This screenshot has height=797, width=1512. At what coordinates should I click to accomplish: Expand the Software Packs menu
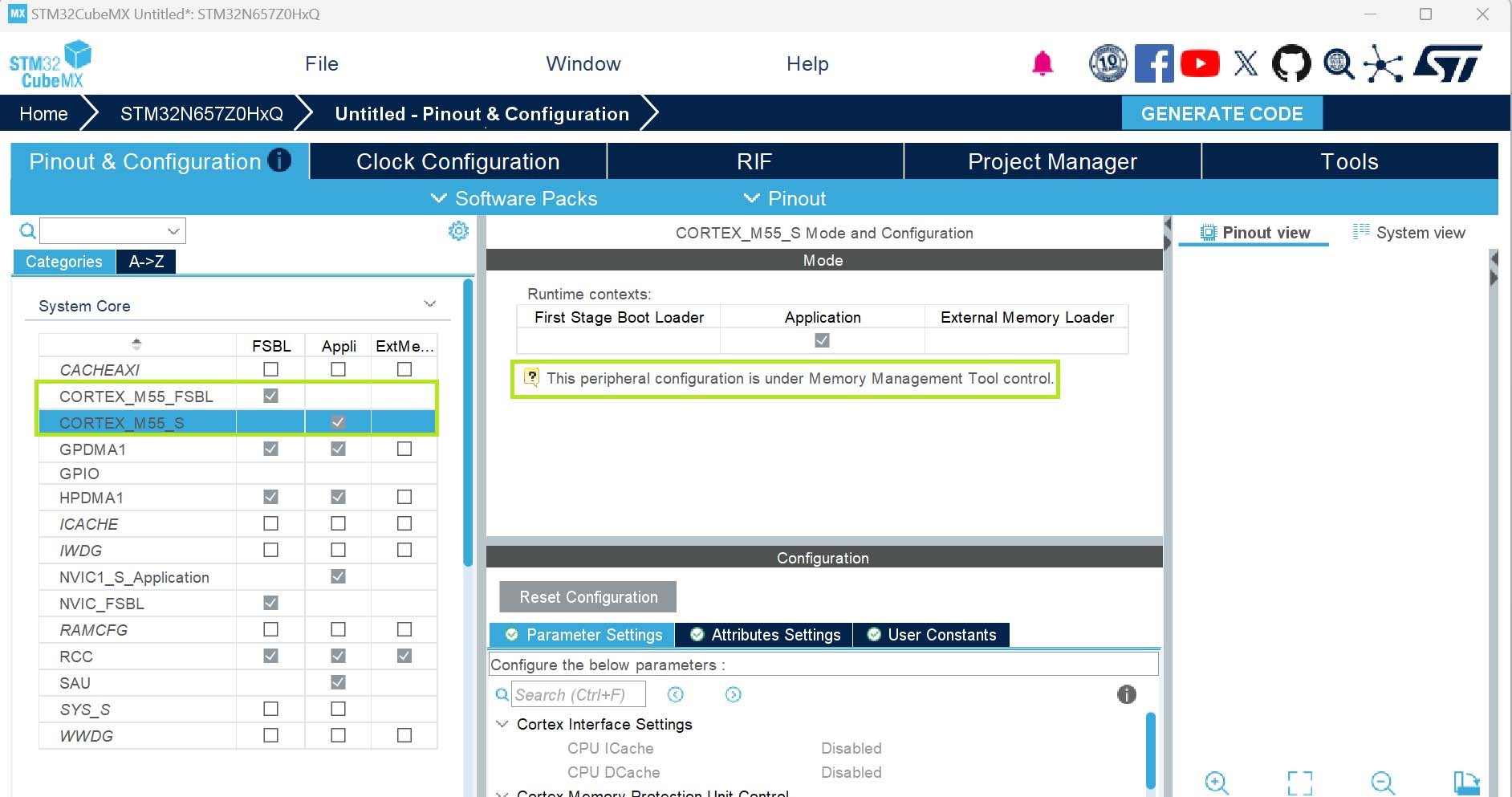514,198
